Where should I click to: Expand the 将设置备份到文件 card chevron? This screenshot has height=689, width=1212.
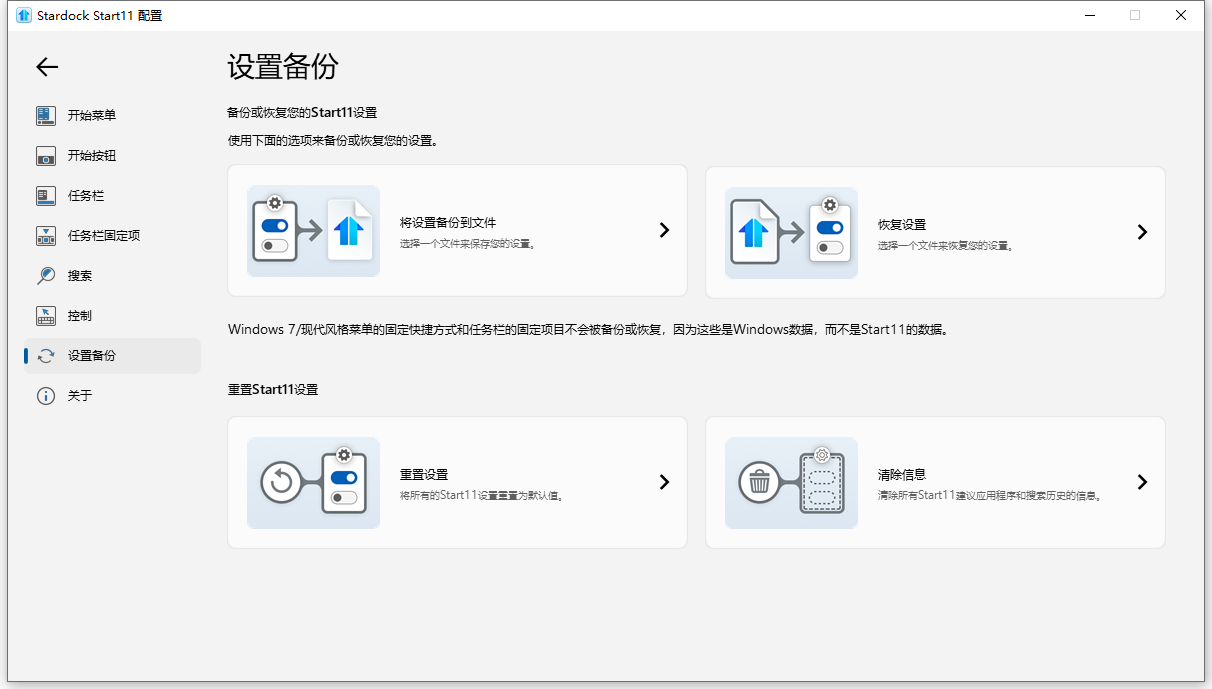pyautogui.click(x=664, y=230)
